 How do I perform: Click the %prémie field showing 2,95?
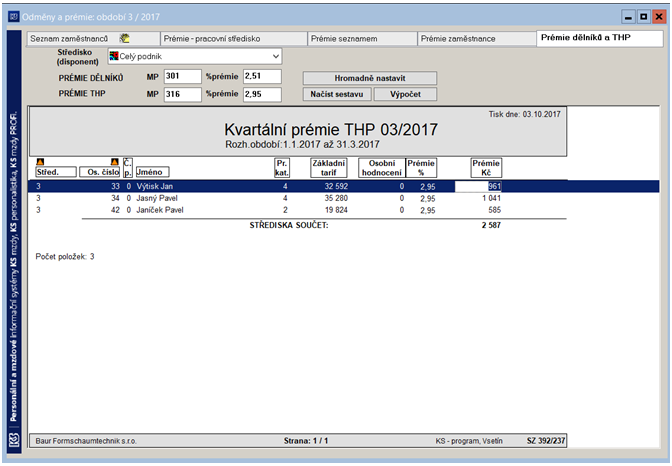[x=262, y=94]
